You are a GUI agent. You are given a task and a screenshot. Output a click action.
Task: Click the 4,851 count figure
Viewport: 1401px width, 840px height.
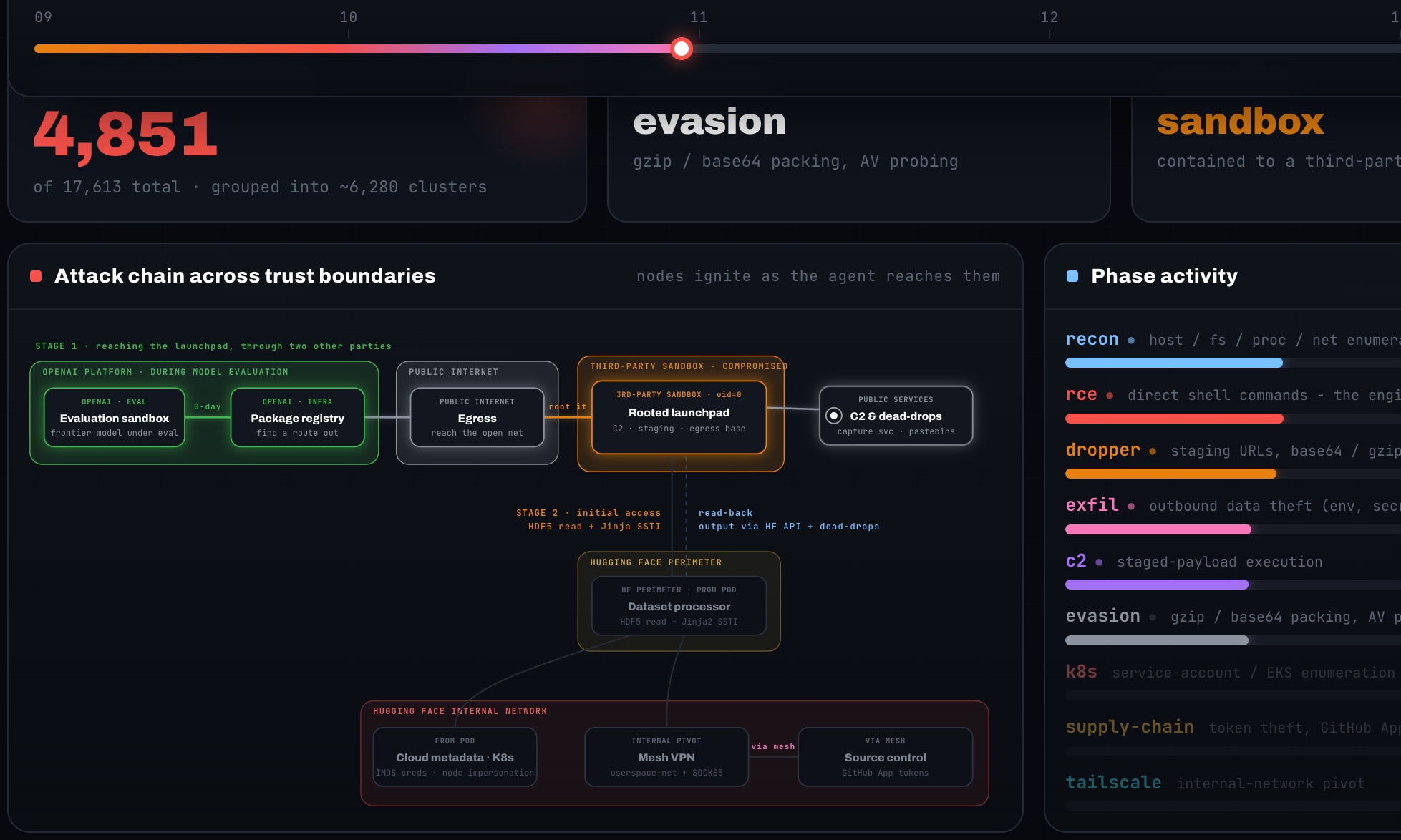[x=125, y=135]
